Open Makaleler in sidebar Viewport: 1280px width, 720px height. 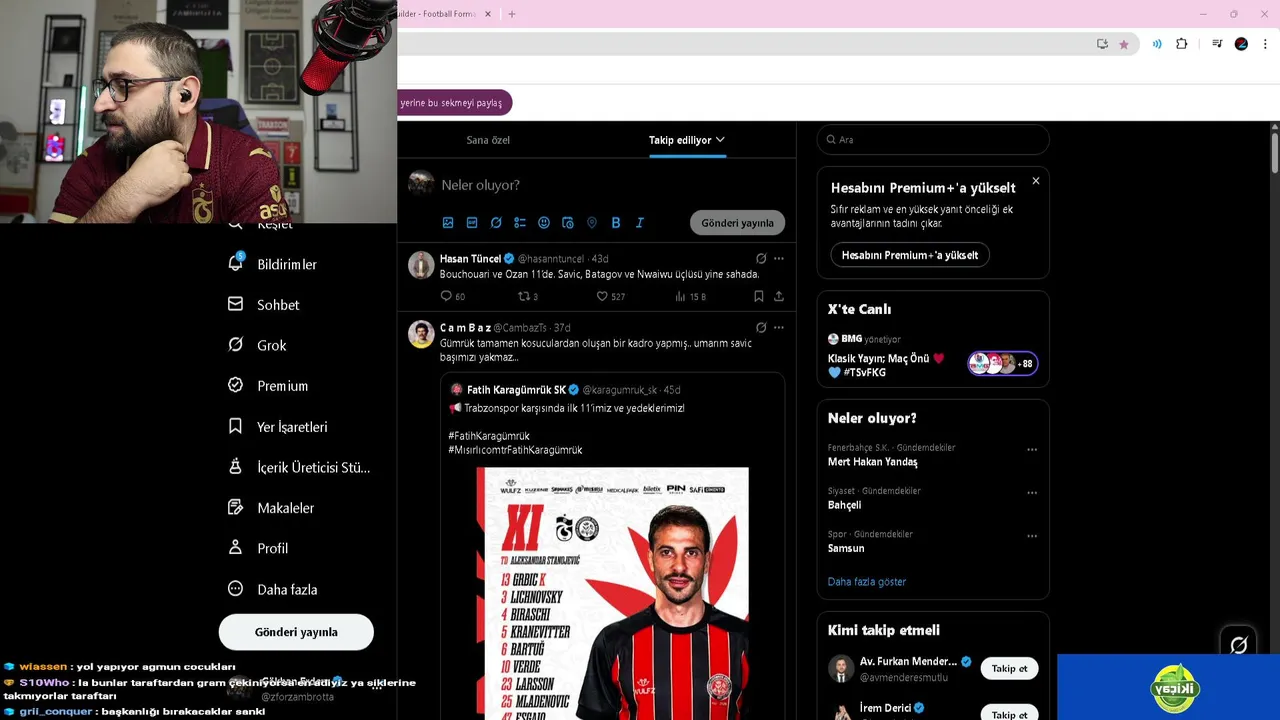click(x=271, y=508)
